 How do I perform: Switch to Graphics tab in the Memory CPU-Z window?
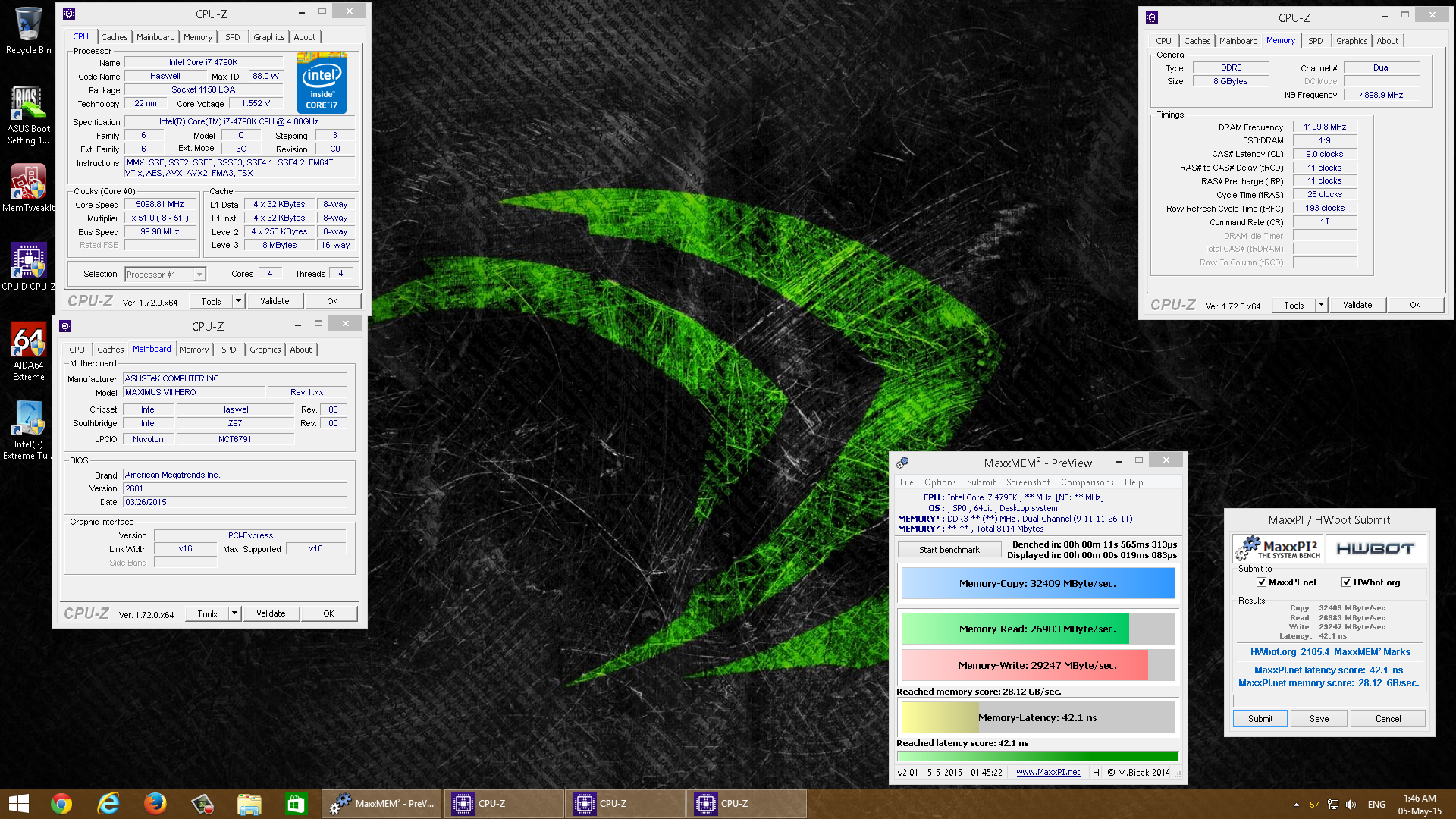pyautogui.click(x=1352, y=41)
